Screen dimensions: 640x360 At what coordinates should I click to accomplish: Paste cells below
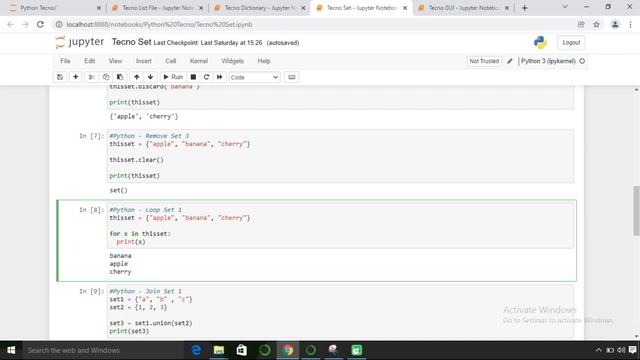tap(120, 77)
